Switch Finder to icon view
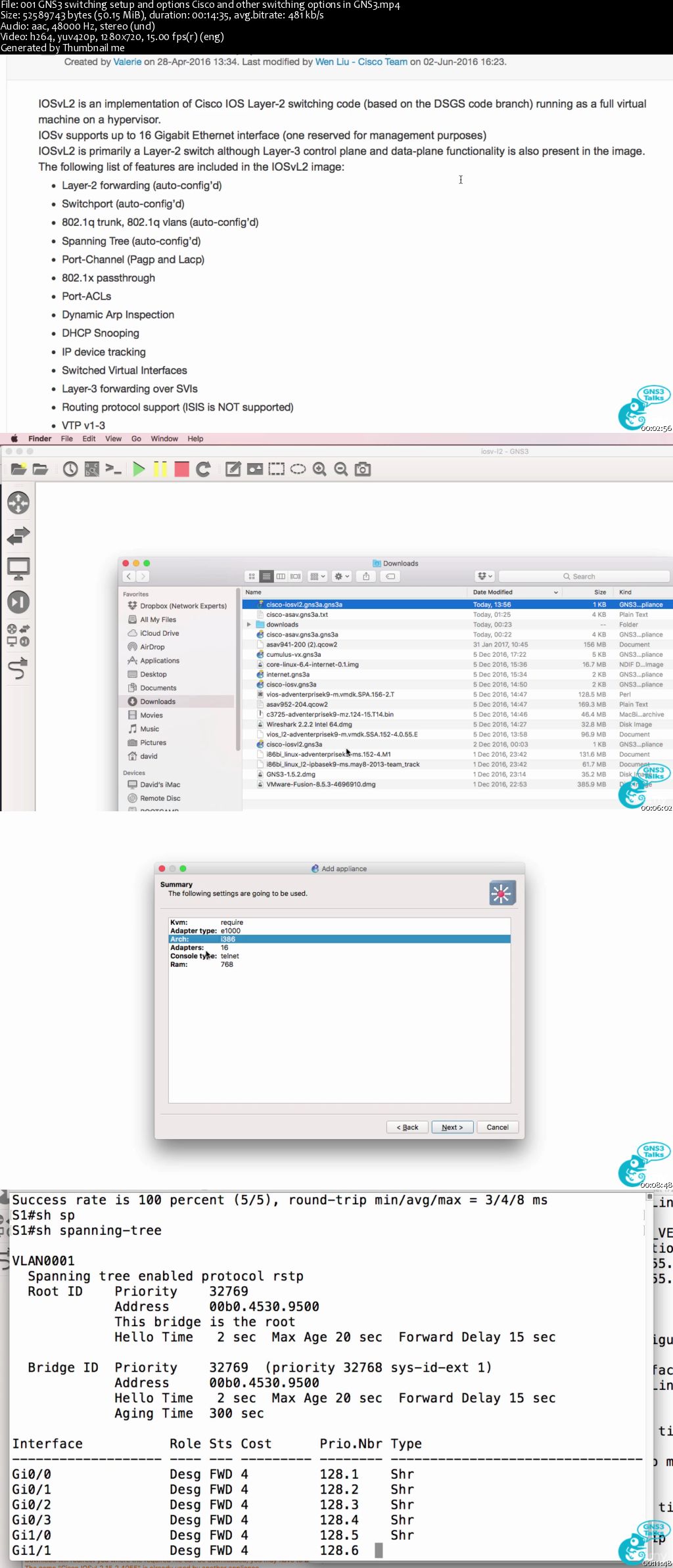The width and height of the screenshot is (673, 1568). pyautogui.click(x=252, y=576)
